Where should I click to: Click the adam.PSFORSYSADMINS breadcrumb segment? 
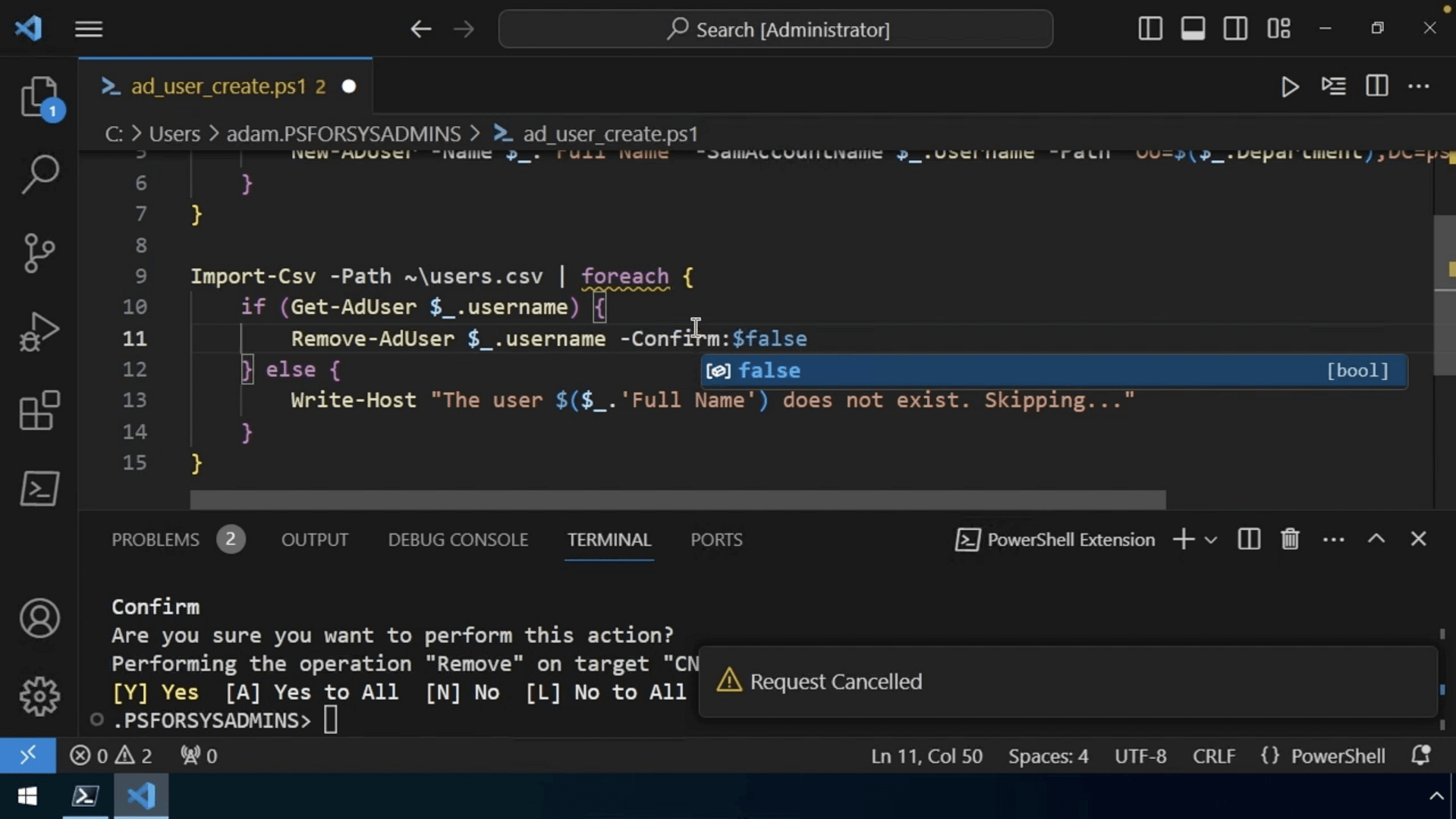point(344,133)
